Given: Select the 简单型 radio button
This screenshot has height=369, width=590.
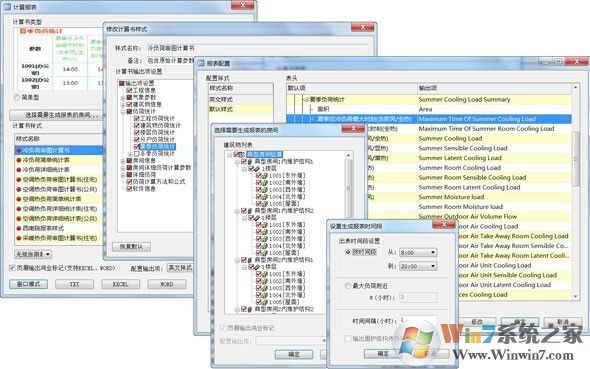Looking at the screenshot, I should tap(17, 97).
